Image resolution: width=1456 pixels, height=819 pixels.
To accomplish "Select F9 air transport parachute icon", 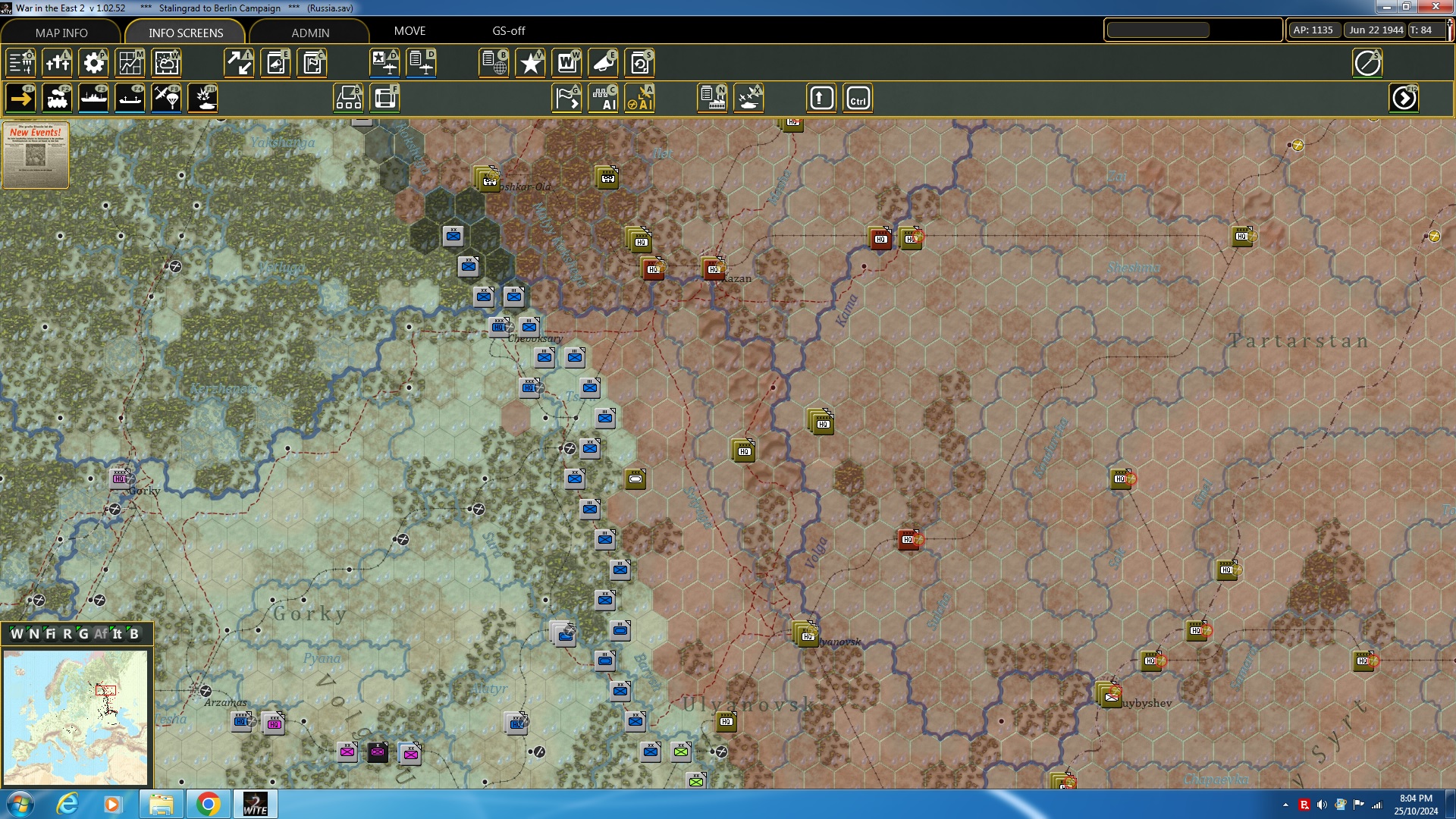I will 167,98.
